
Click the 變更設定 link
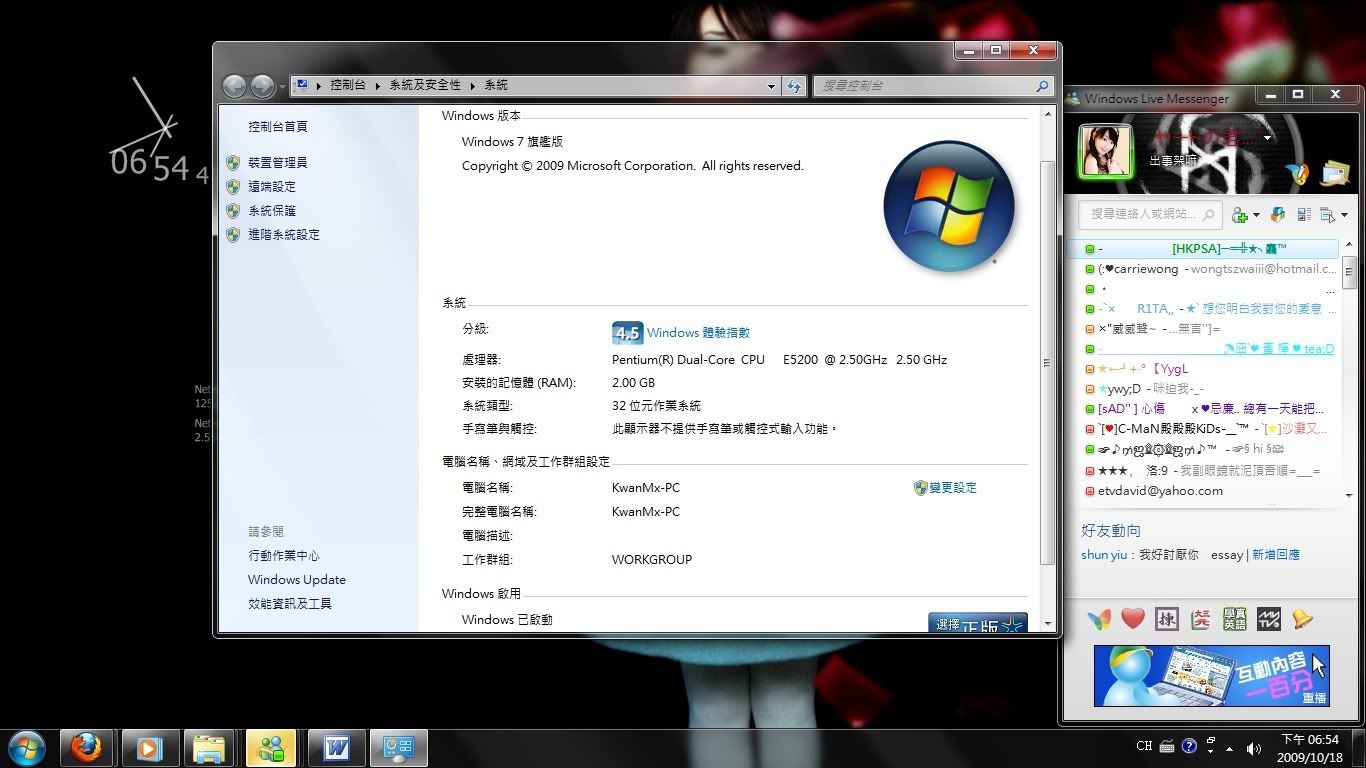coord(952,488)
